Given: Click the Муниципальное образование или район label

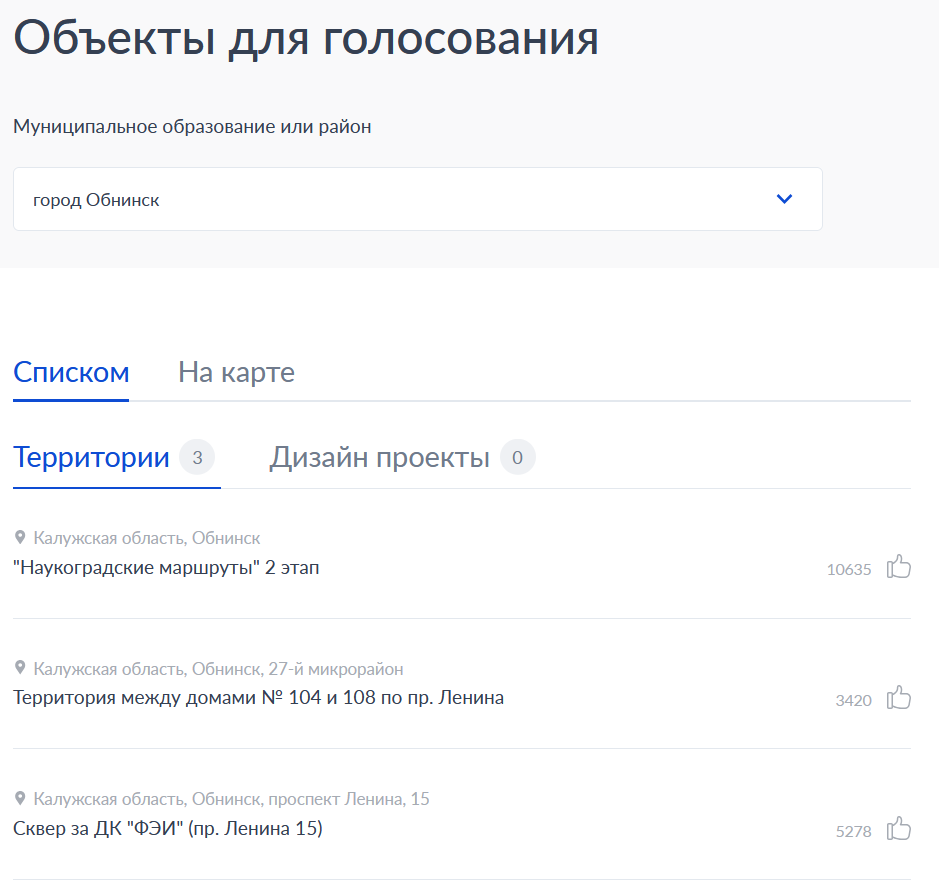Looking at the screenshot, I should (x=192, y=127).
